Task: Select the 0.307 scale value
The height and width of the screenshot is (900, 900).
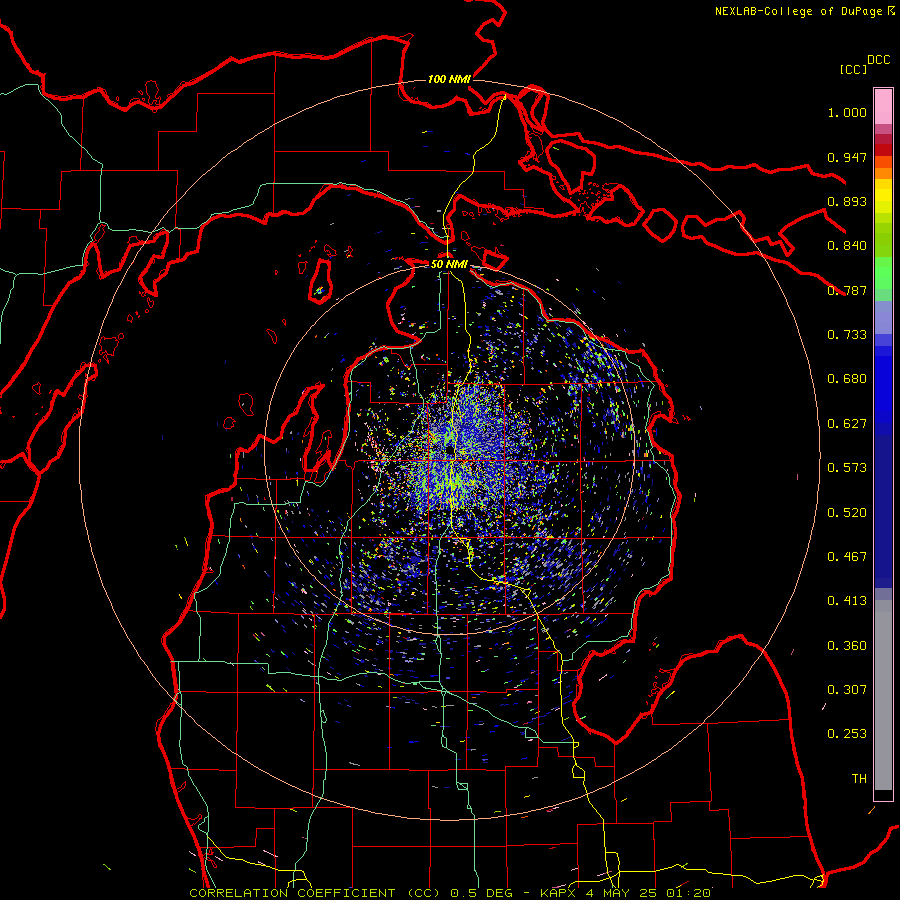Action: [847, 690]
